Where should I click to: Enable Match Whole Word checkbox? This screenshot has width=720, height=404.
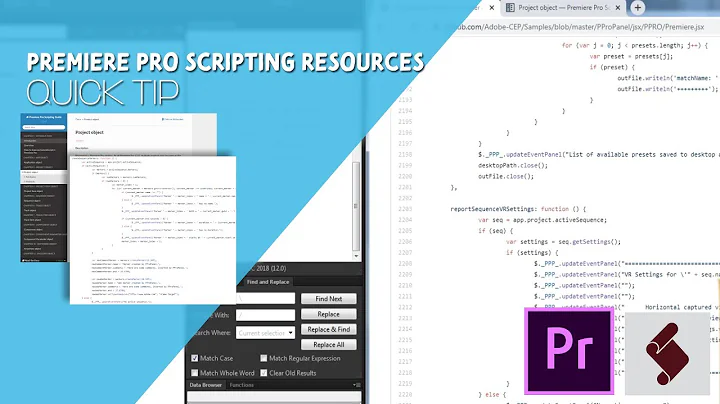click(195, 373)
